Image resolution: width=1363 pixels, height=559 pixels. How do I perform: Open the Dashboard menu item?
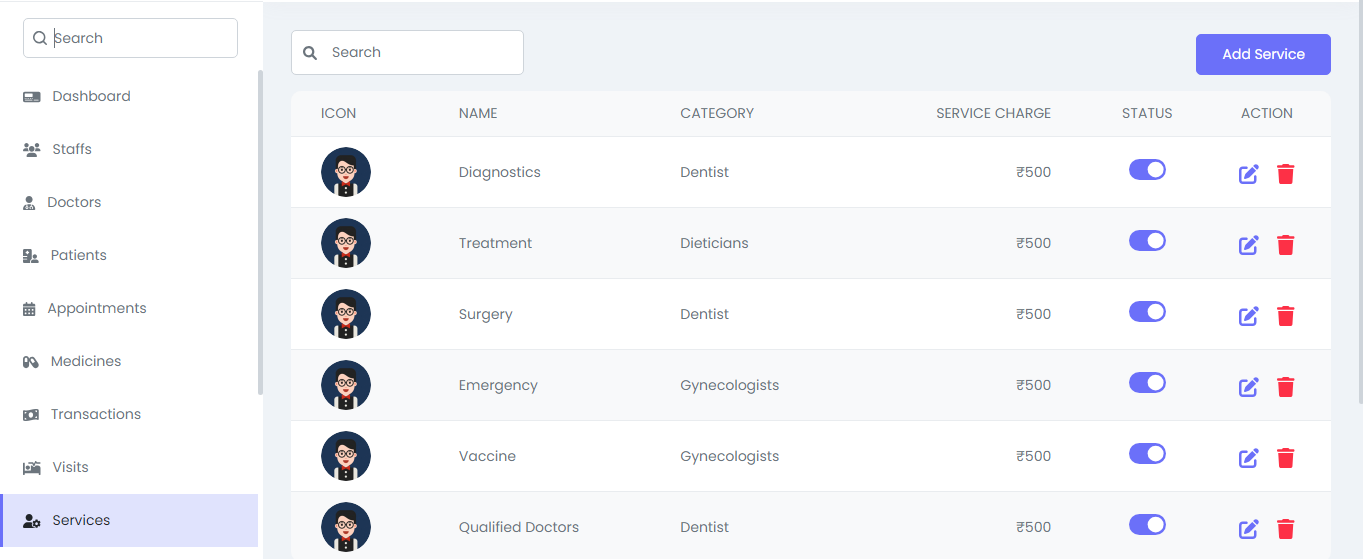(x=91, y=96)
